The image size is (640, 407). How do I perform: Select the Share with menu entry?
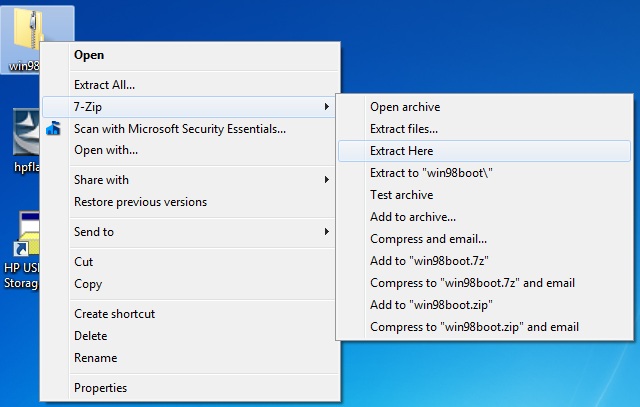(191, 180)
